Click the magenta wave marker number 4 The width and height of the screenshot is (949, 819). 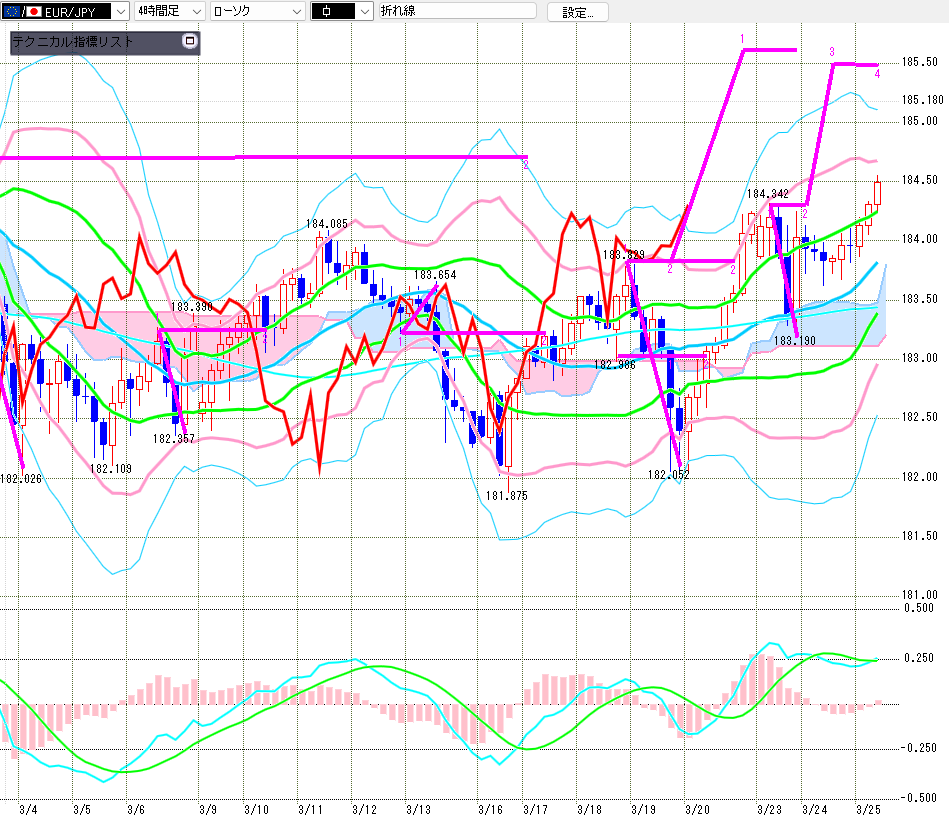[877, 74]
